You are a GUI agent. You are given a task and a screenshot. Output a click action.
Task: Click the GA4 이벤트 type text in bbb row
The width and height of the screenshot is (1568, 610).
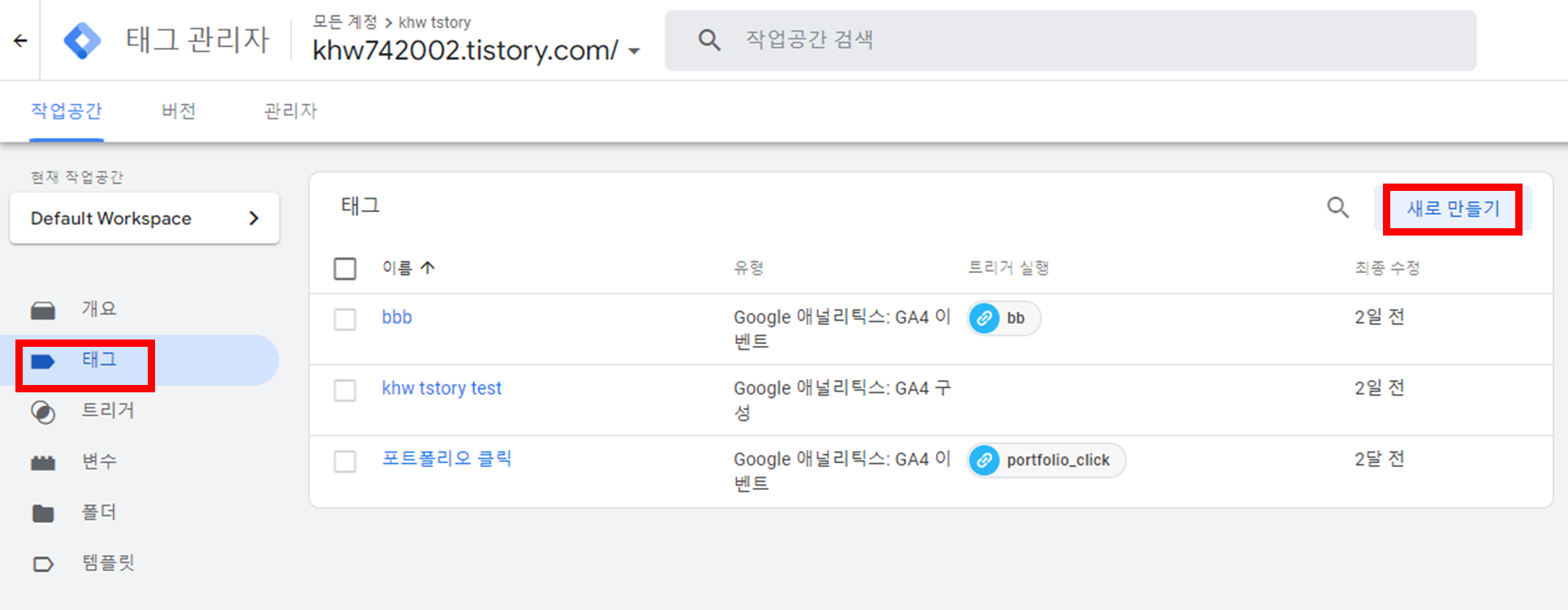[842, 329]
